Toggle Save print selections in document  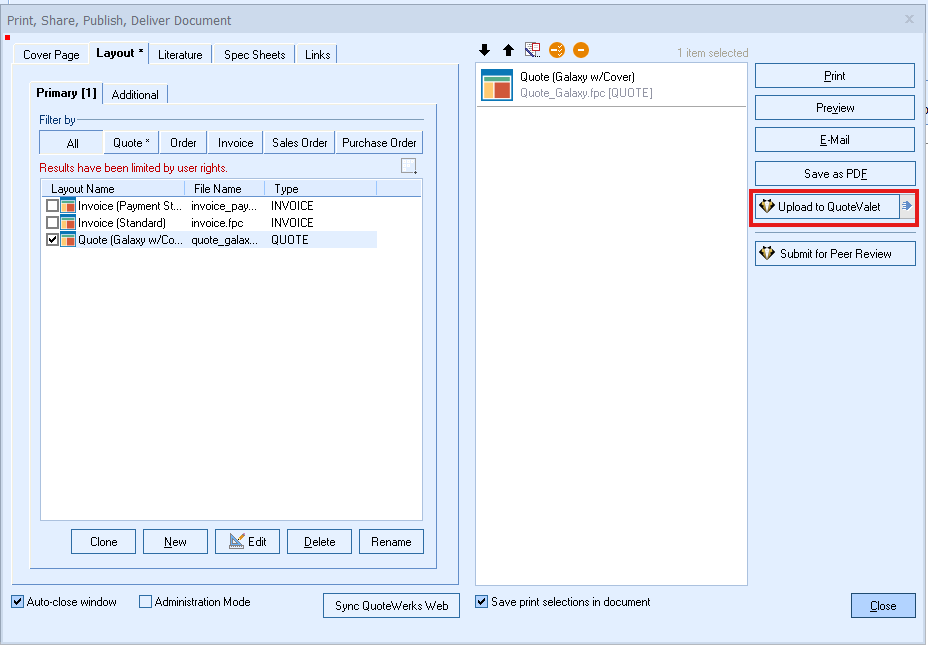[482, 602]
